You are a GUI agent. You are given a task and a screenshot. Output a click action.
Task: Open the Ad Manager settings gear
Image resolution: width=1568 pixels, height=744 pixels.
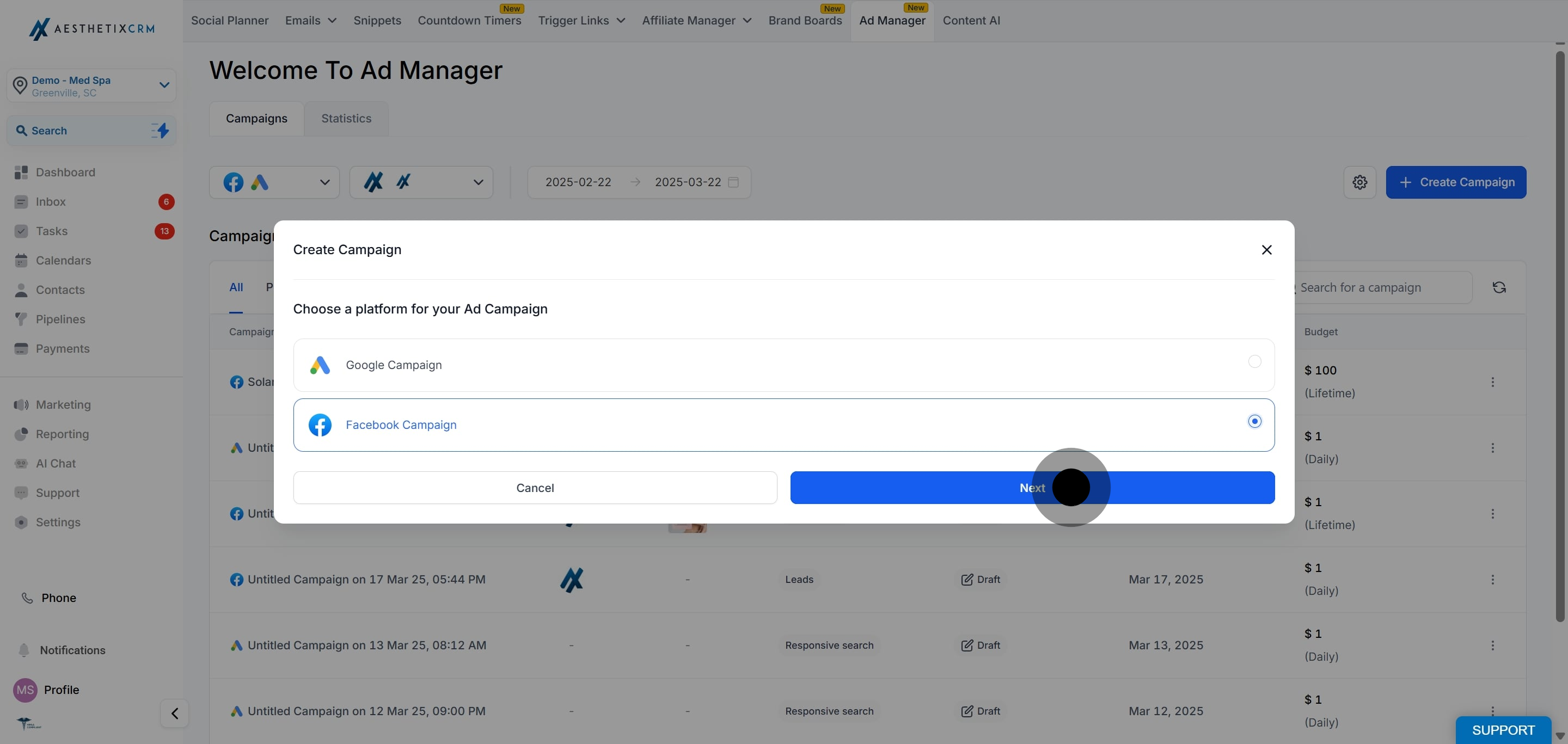[1359, 182]
